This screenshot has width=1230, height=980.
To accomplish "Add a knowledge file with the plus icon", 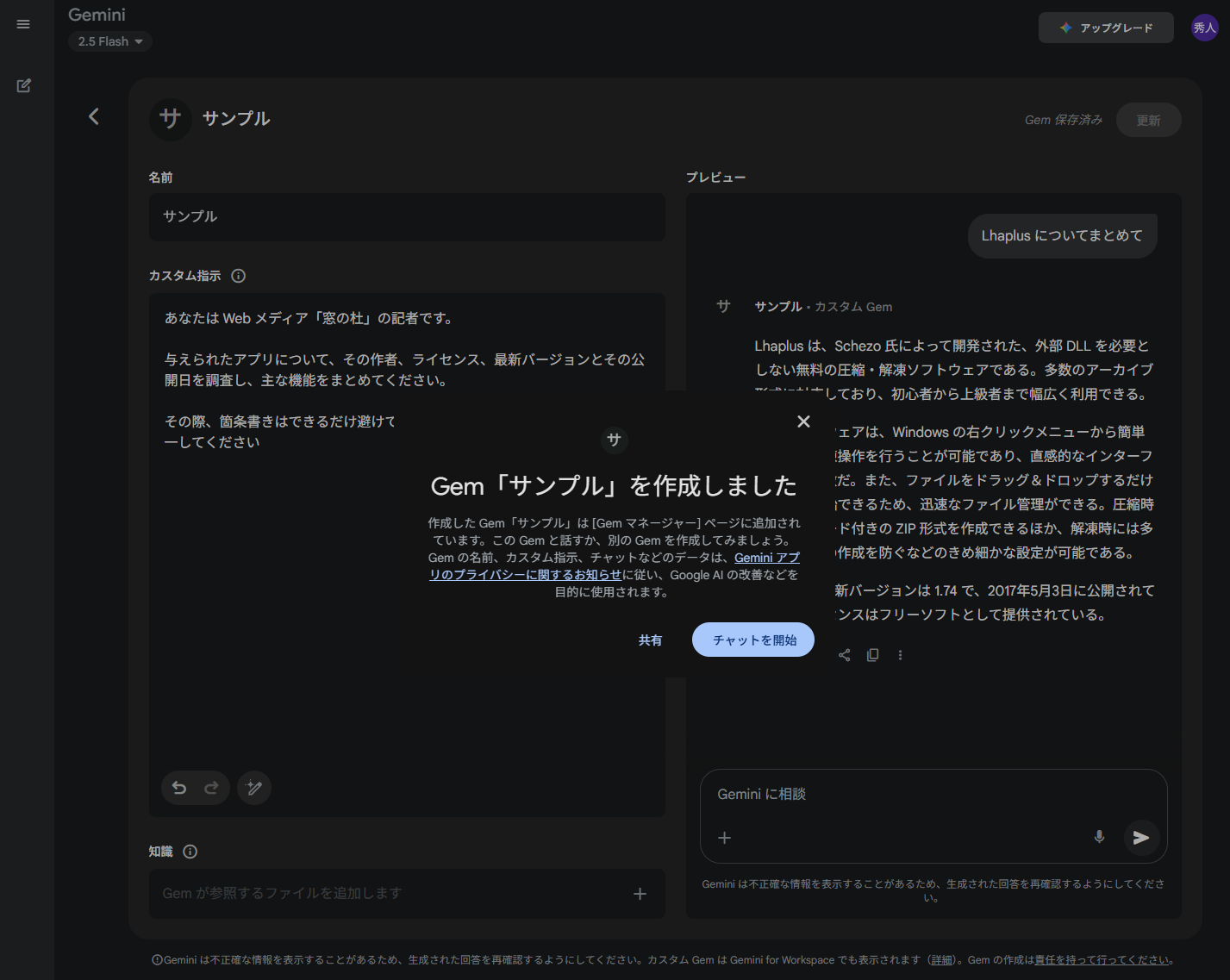I will click(640, 894).
